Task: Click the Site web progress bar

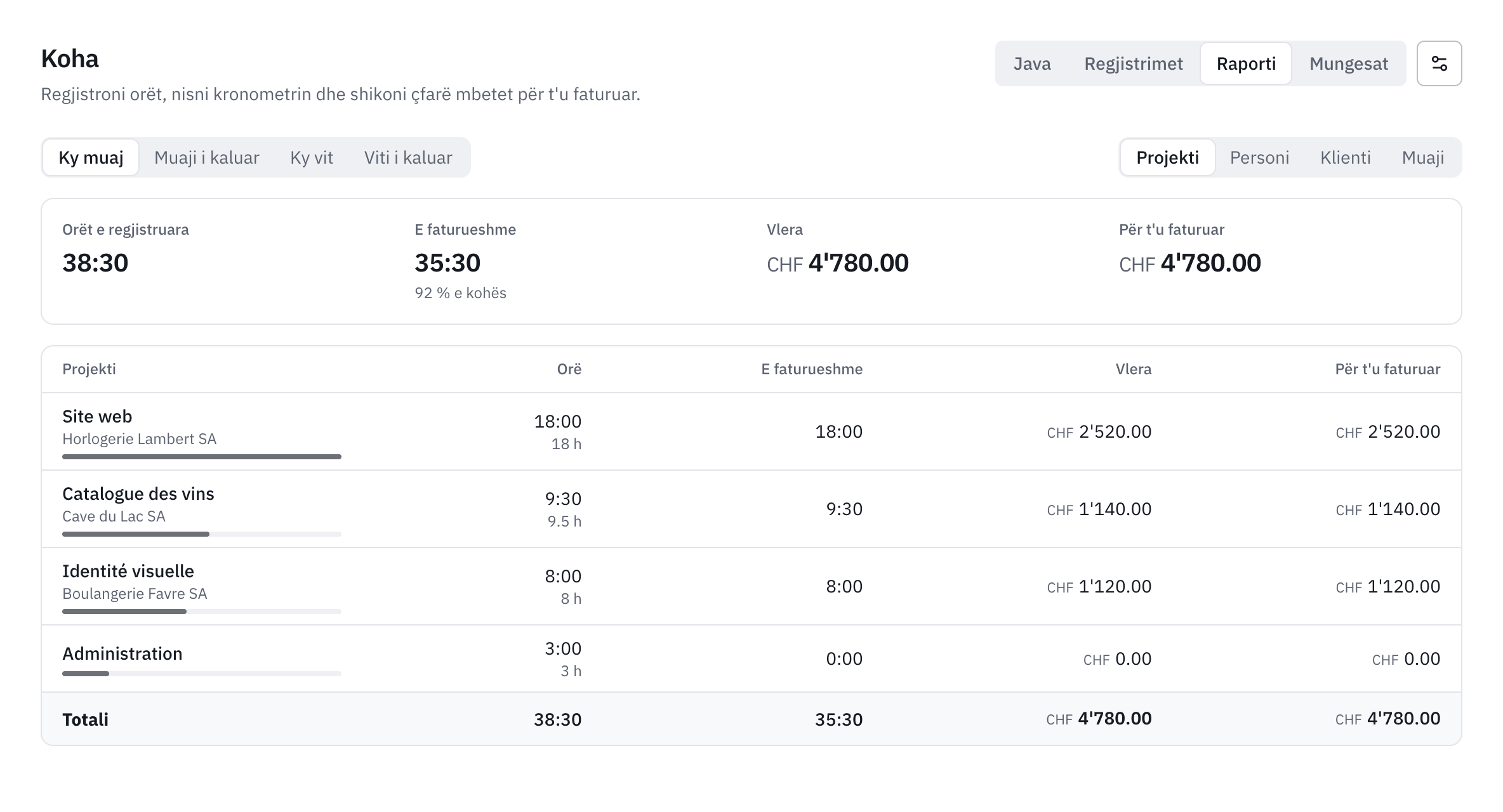Action: [202, 457]
